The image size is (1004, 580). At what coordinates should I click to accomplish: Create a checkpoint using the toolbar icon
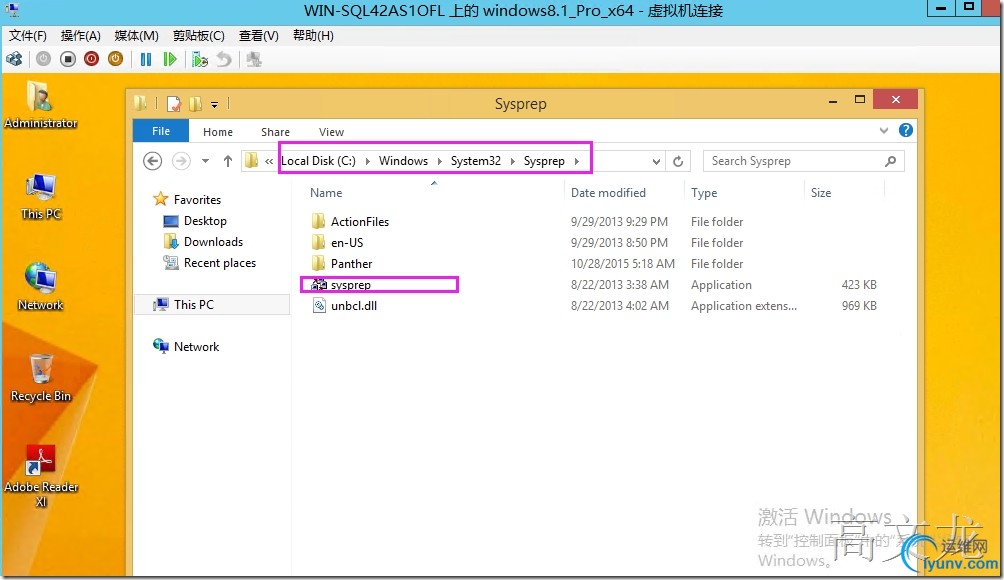(200, 60)
